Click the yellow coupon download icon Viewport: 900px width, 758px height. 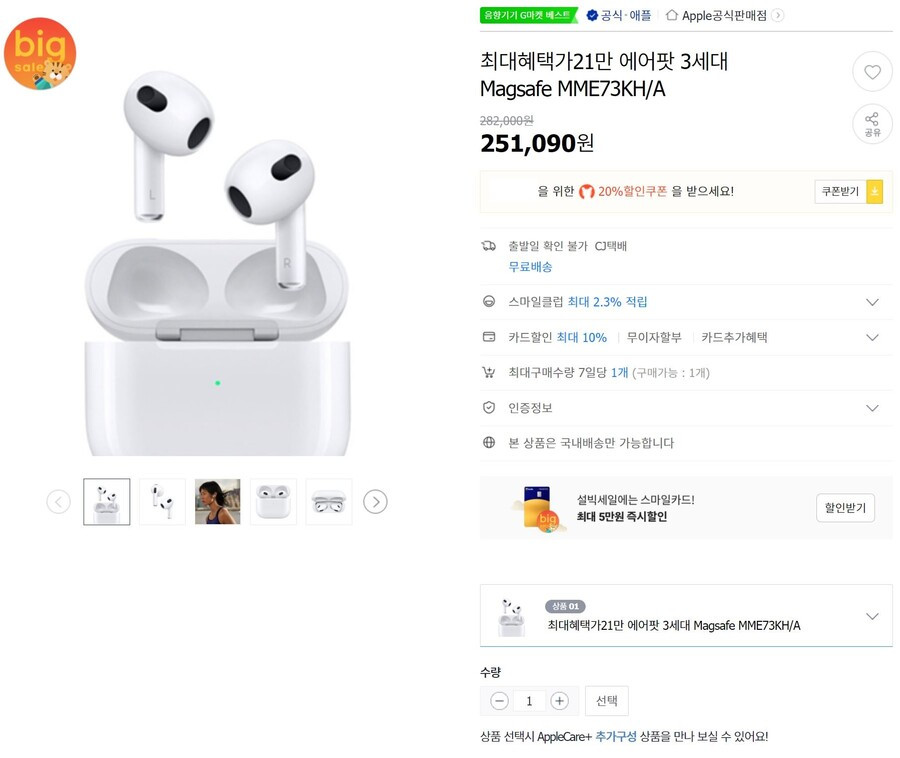pyautogui.click(x=875, y=192)
